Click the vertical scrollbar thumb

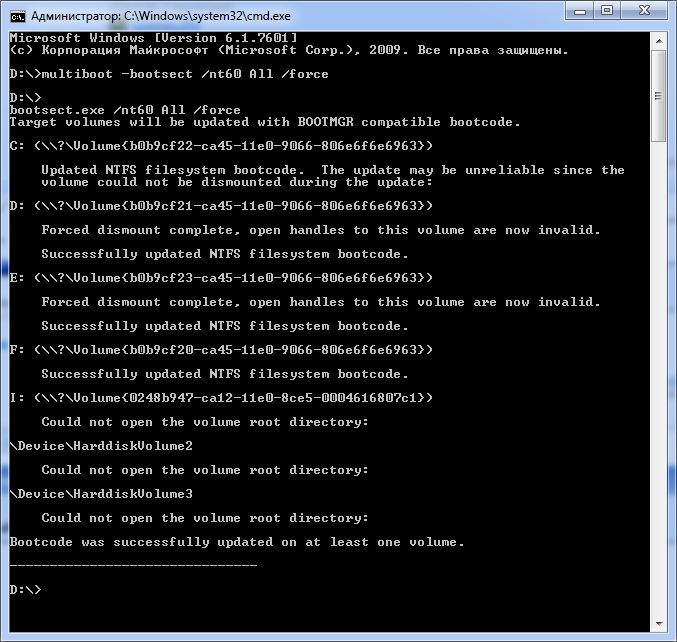(659, 95)
